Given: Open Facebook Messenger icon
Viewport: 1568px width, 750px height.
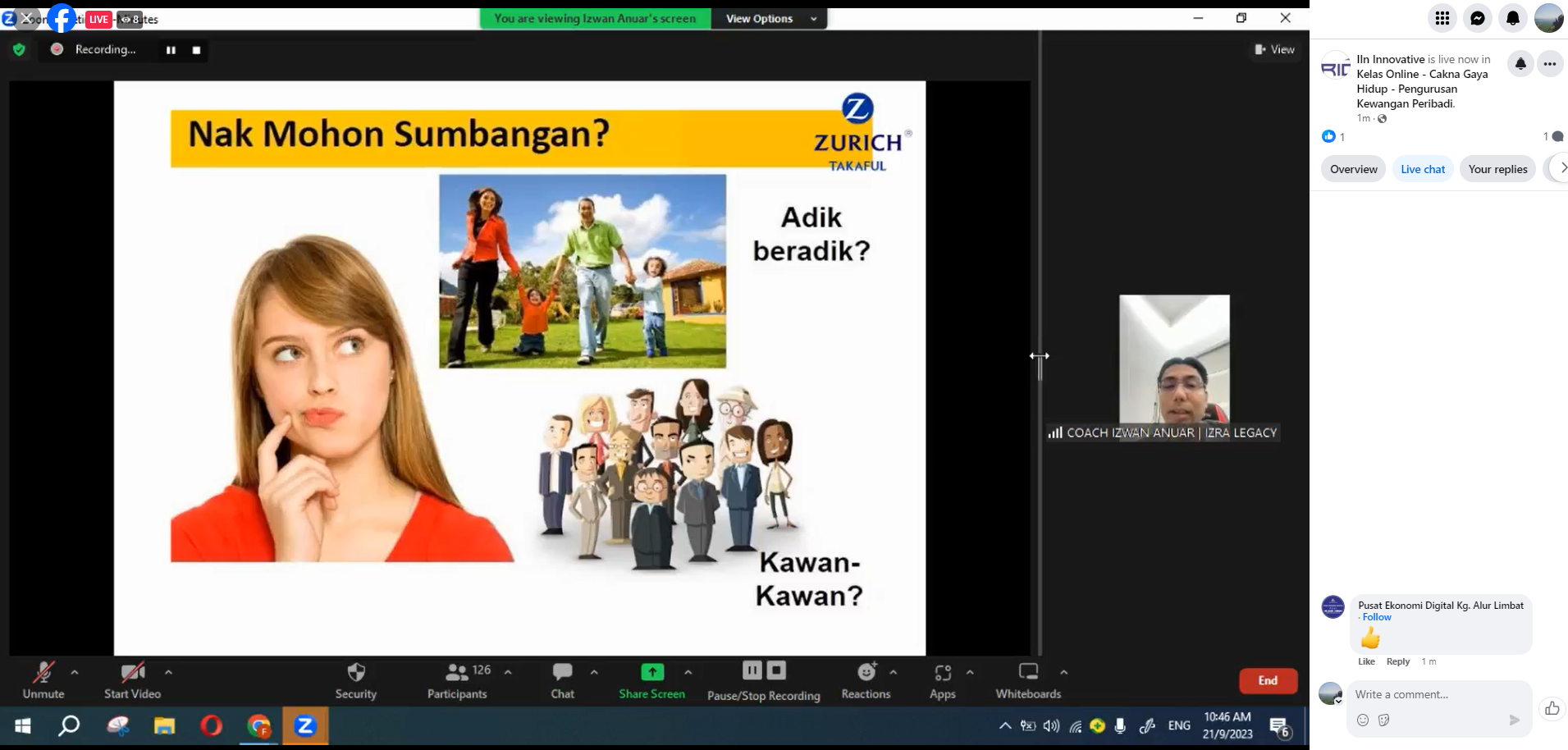Looking at the screenshot, I should coord(1477,18).
